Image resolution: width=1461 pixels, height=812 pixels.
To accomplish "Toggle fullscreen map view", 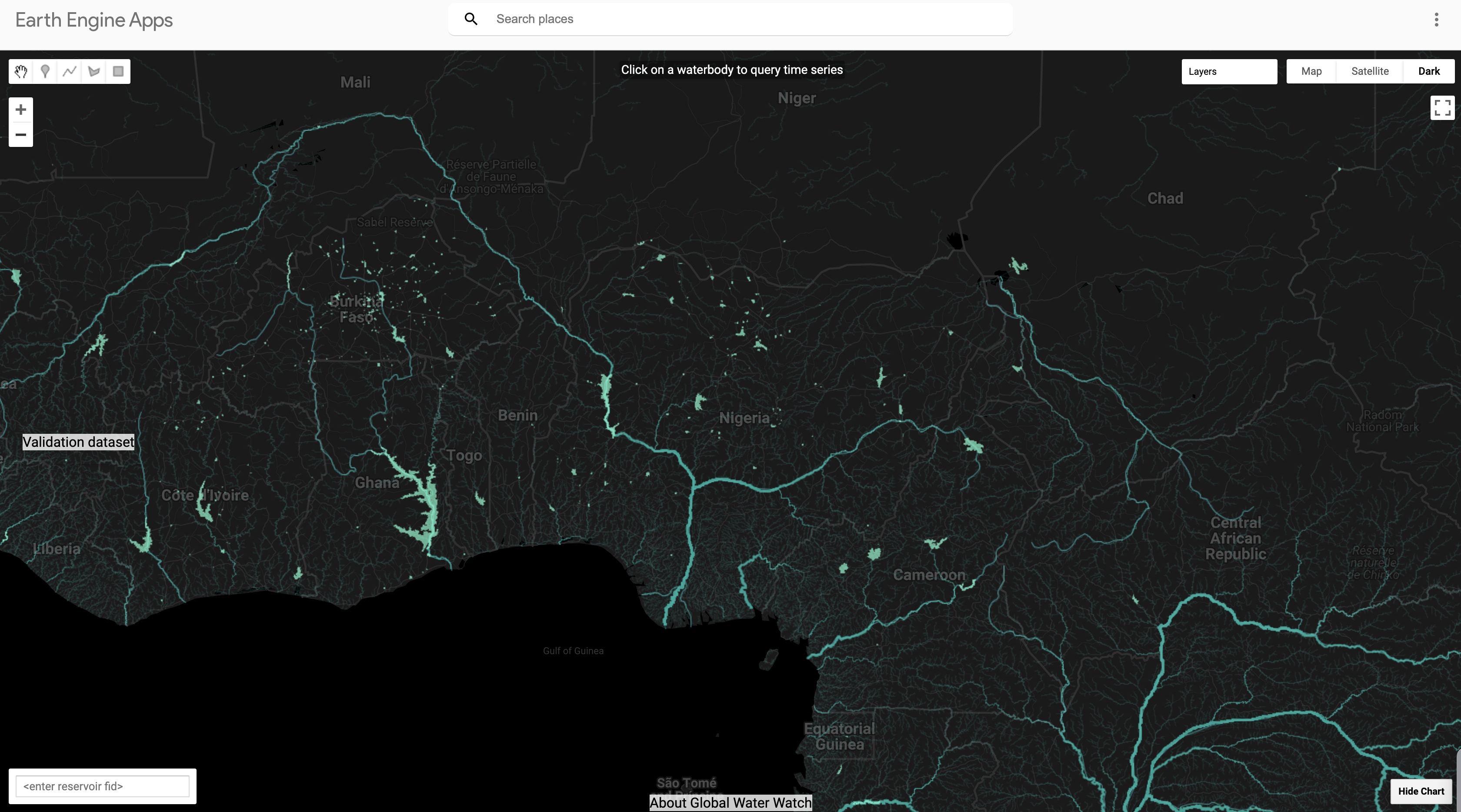I will click(x=1442, y=107).
